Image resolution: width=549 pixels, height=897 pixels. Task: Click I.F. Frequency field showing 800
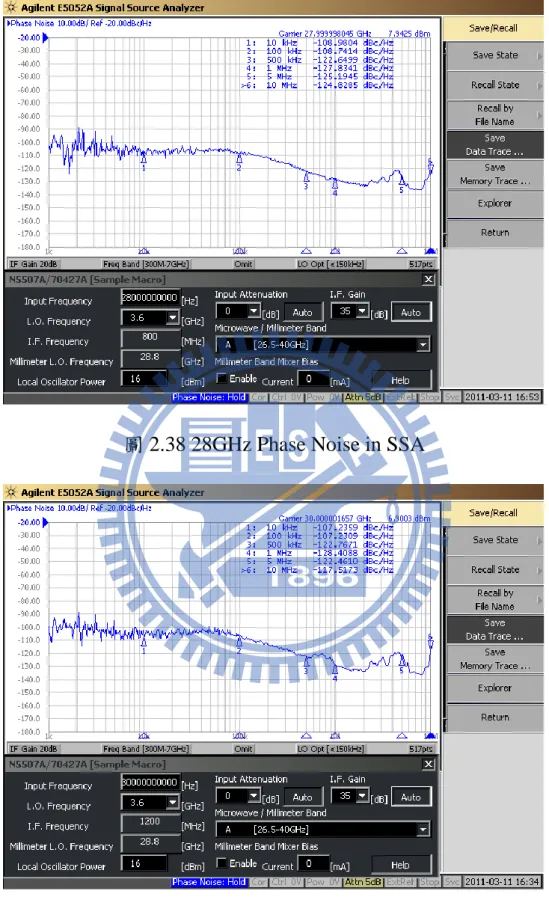(x=150, y=338)
